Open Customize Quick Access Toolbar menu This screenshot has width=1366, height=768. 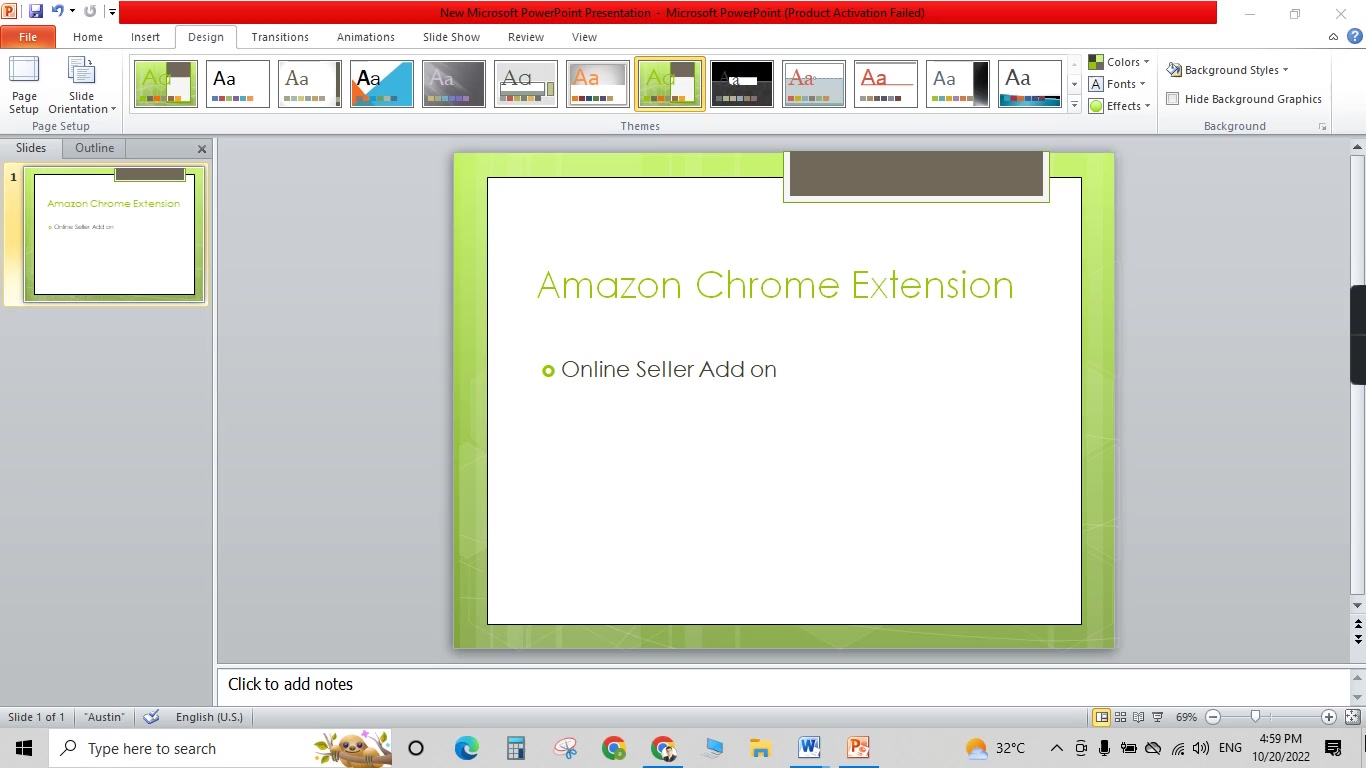(x=112, y=12)
